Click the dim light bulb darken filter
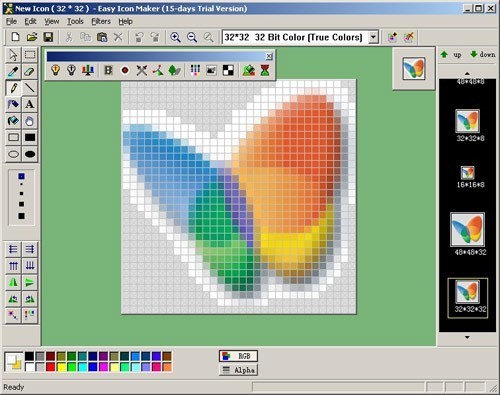 71,70
